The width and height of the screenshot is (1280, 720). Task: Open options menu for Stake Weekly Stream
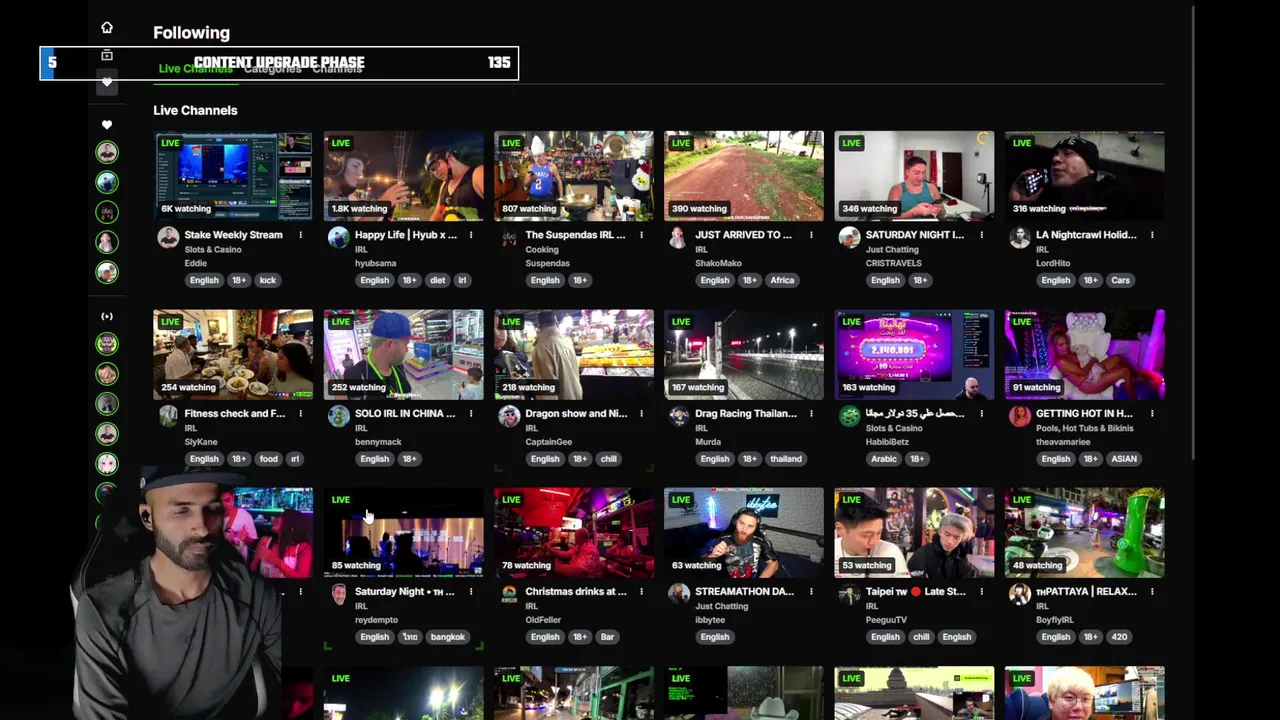click(x=300, y=235)
